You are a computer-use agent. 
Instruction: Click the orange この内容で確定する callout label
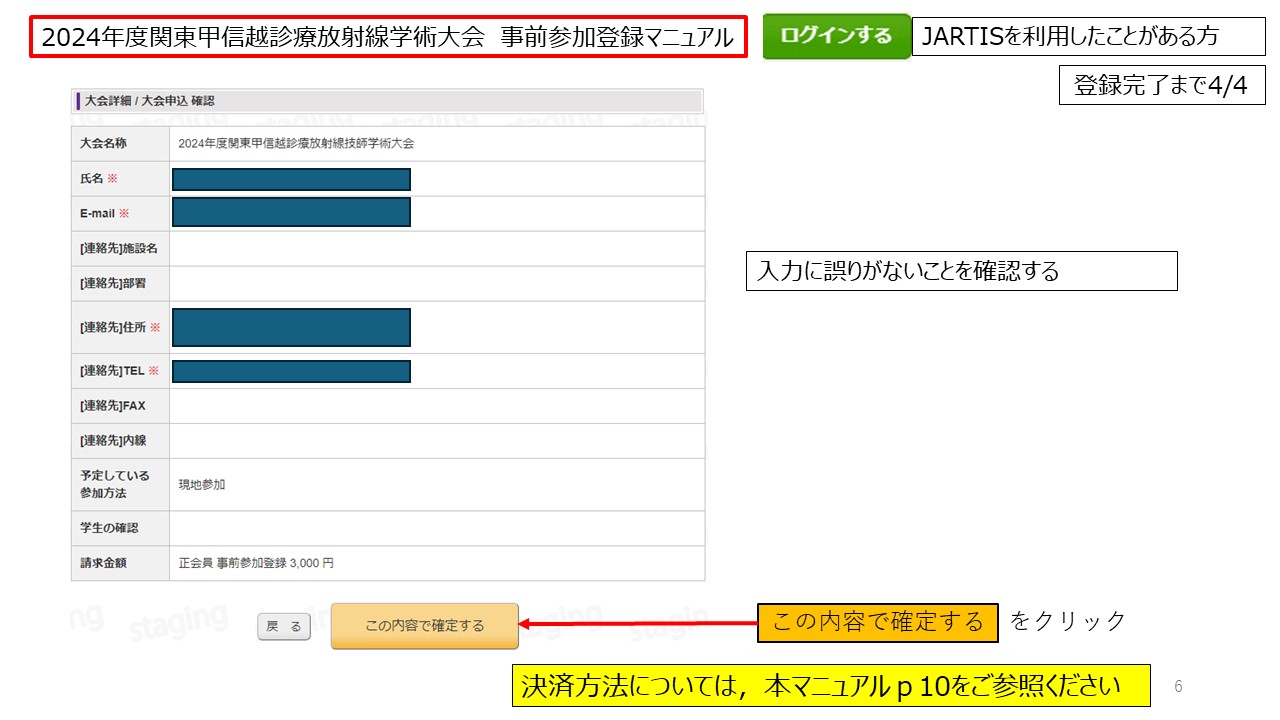click(x=878, y=622)
